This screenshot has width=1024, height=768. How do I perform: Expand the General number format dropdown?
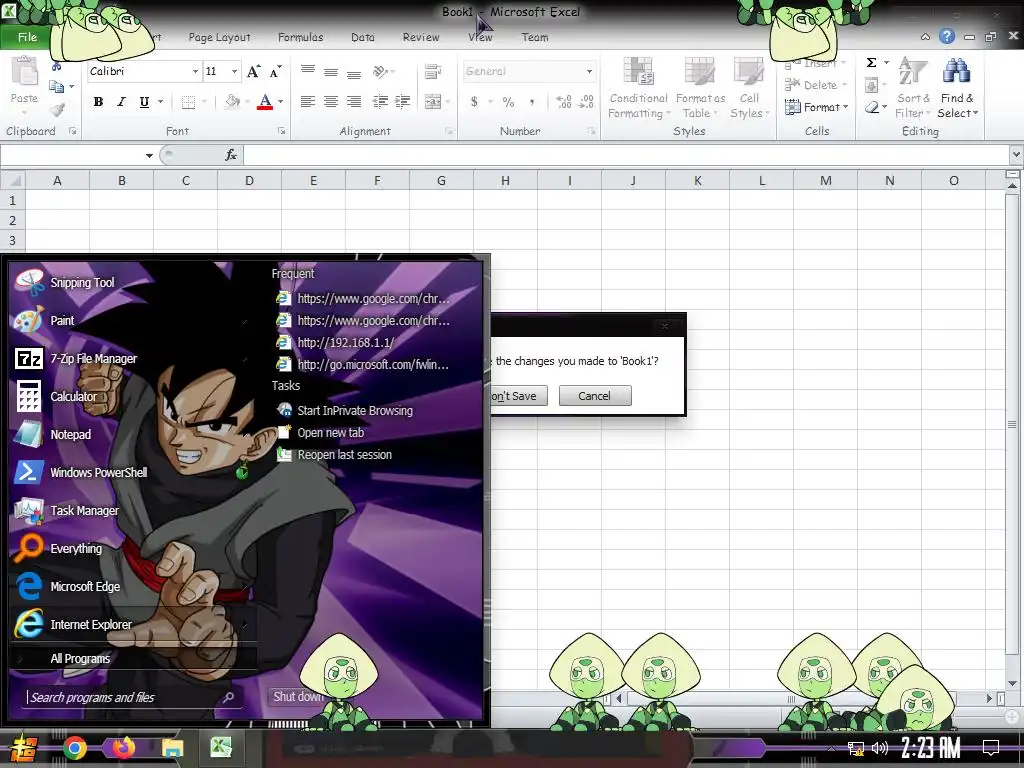click(589, 71)
